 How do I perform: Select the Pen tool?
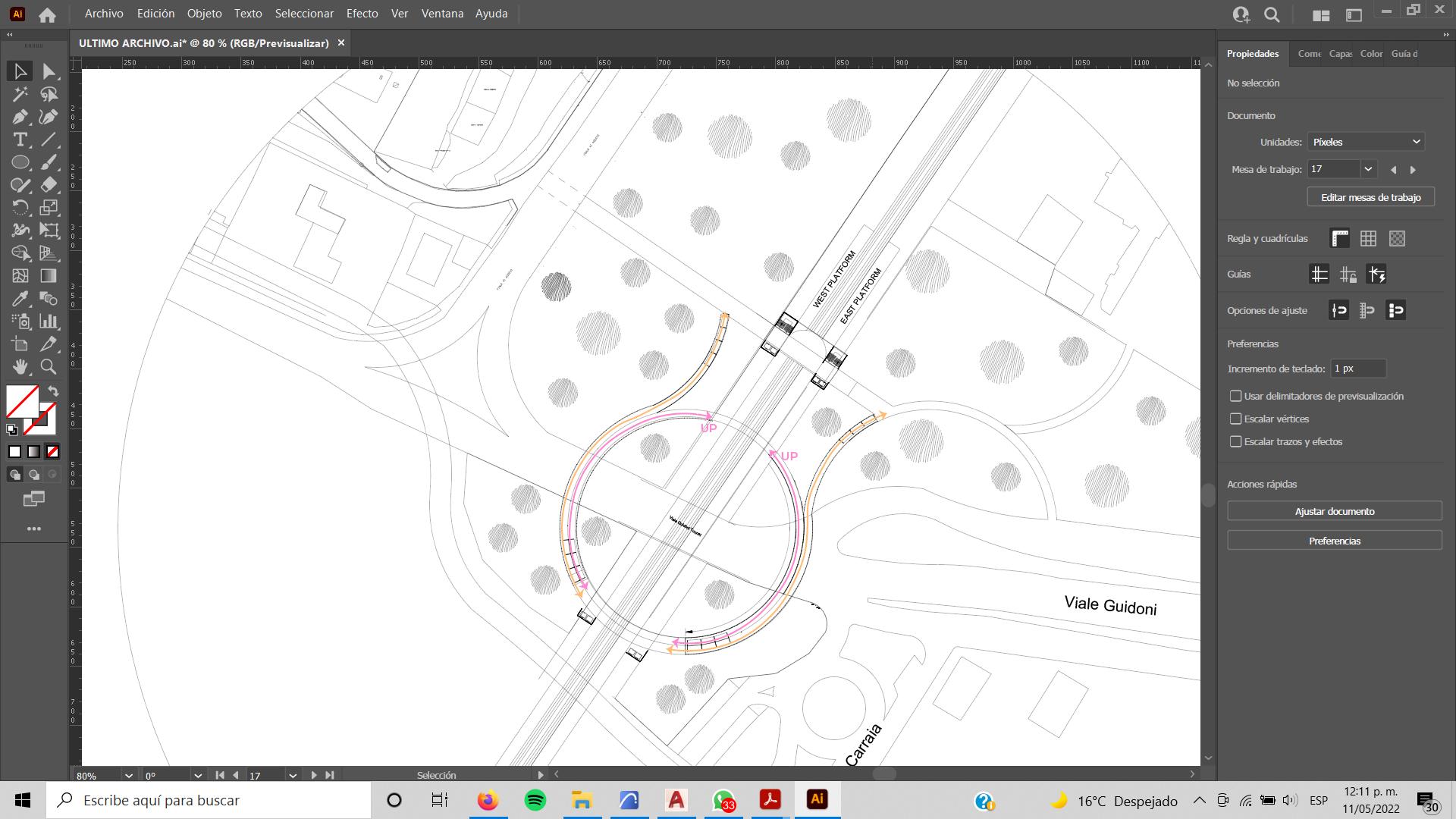pyautogui.click(x=20, y=117)
